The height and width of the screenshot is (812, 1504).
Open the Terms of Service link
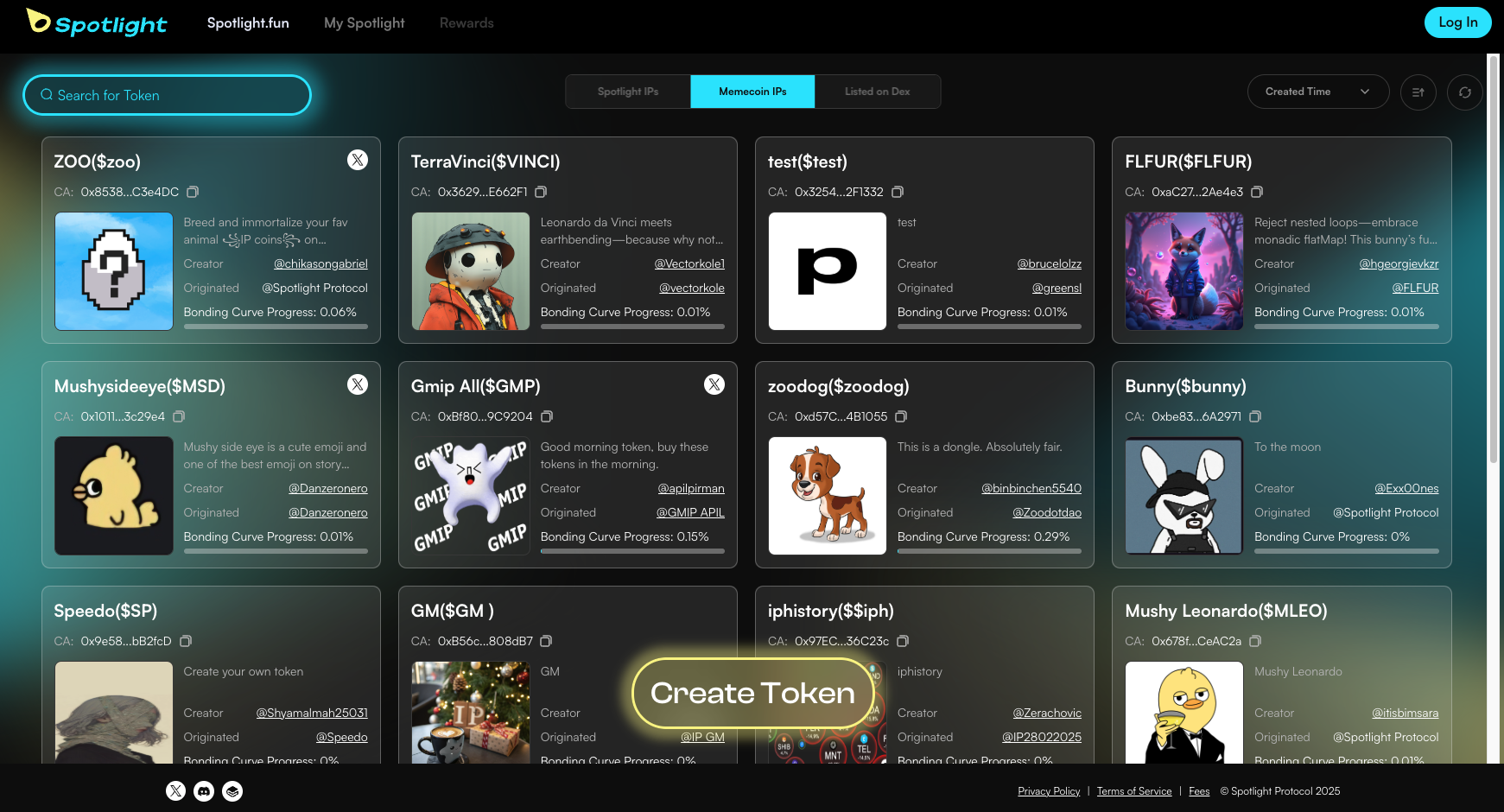click(1134, 791)
